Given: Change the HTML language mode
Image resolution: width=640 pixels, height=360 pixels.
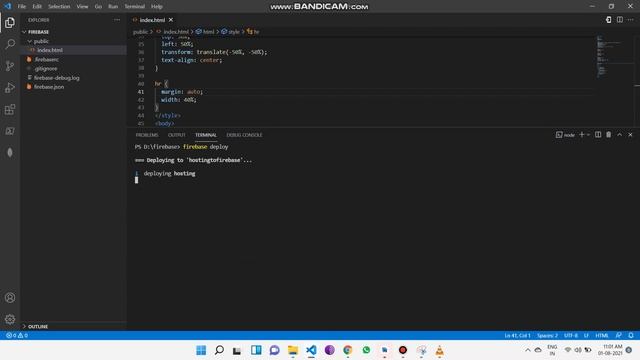Looking at the screenshot, I should (x=602, y=335).
